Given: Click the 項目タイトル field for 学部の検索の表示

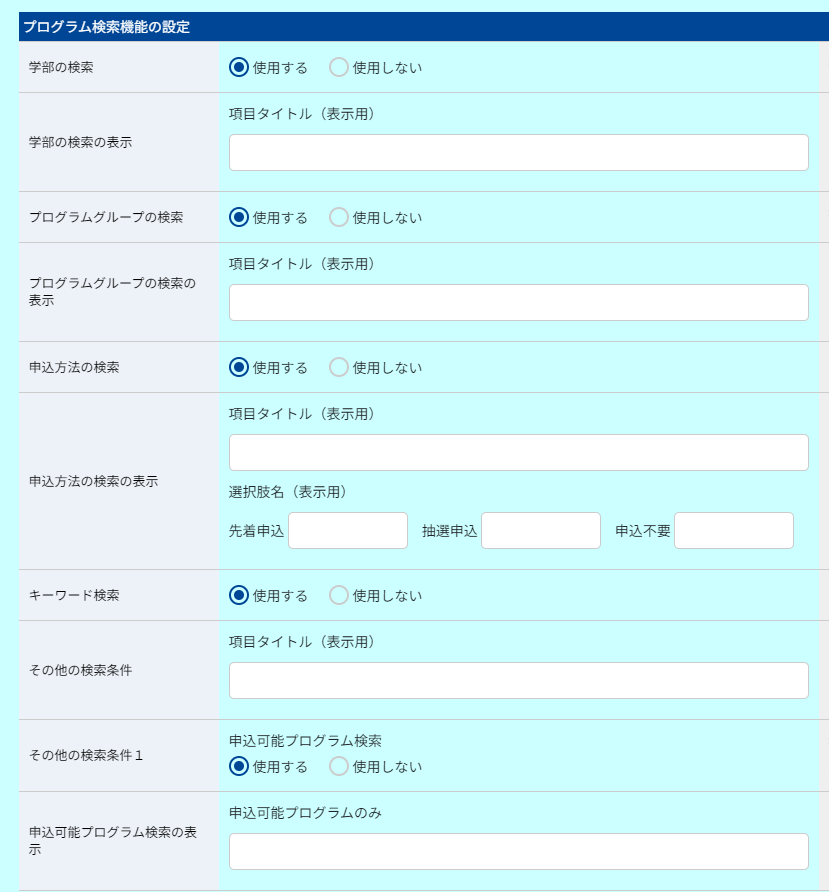Looking at the screenshot, I should pyautogui.click(x=518, y=152).
